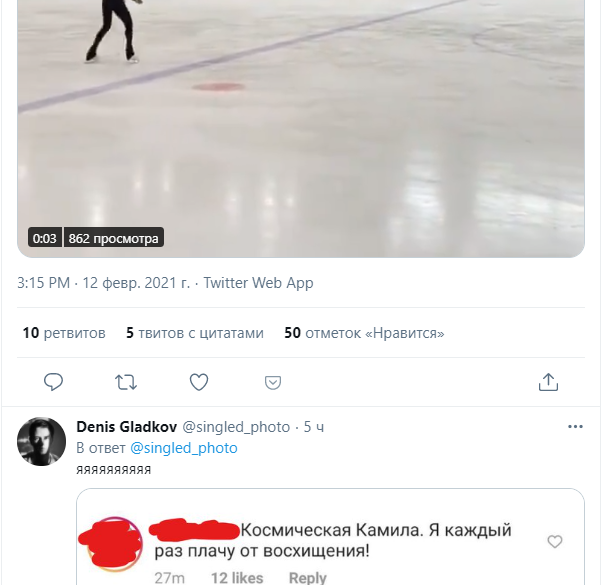The width and height of the screenshot is (606, 585).
Task: Show the 50 likes list
Action: [x=364, y=333]
